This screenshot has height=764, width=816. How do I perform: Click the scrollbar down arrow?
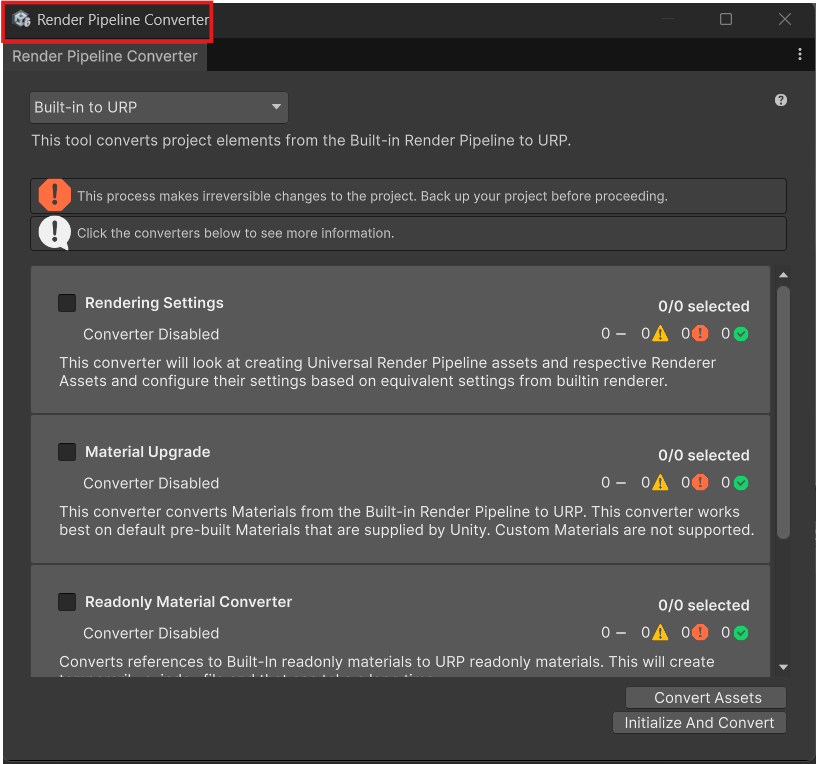click(783, 667)
